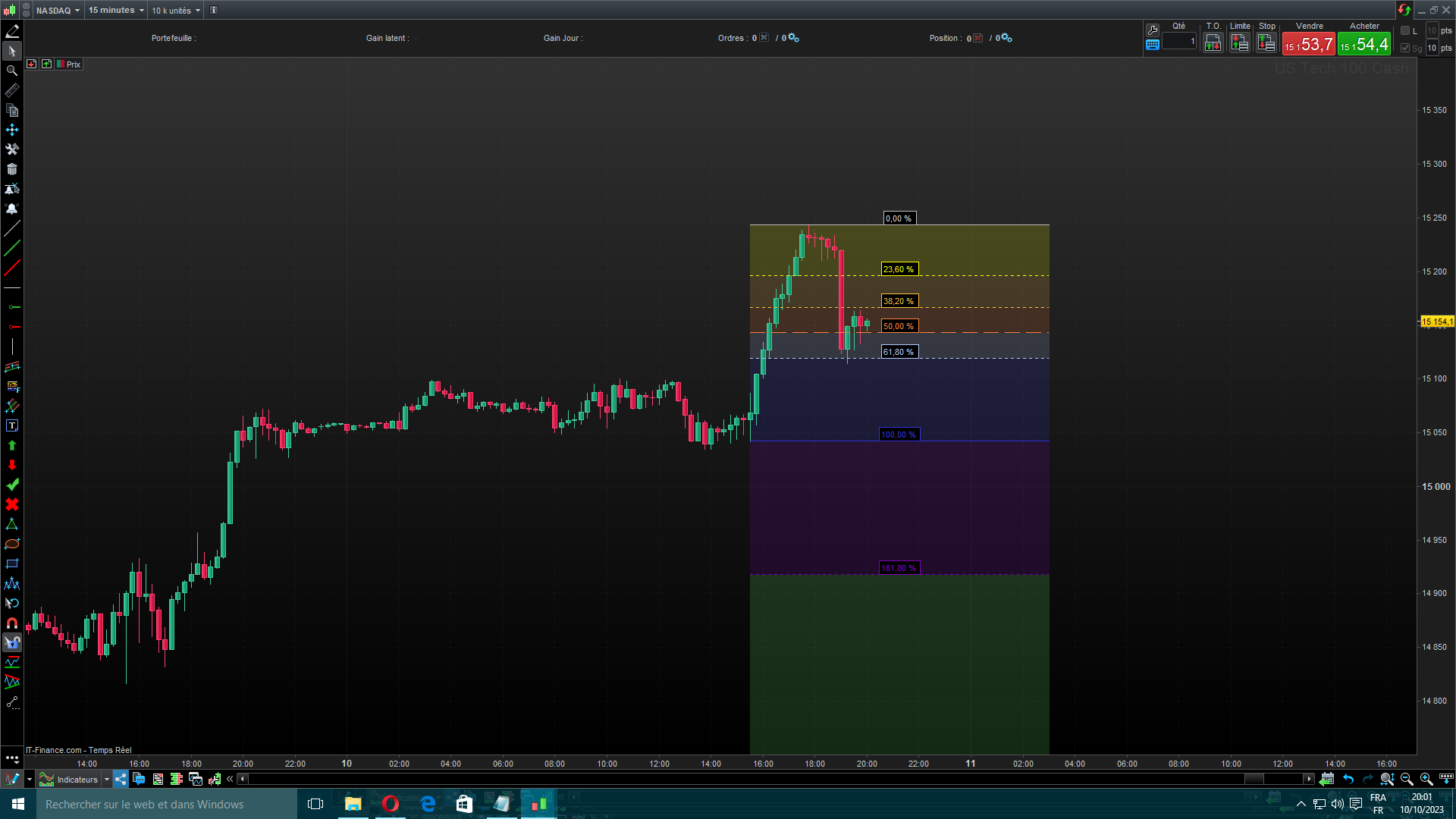Click the share chart icon
Screen dimensions: 1456x819
121,779
